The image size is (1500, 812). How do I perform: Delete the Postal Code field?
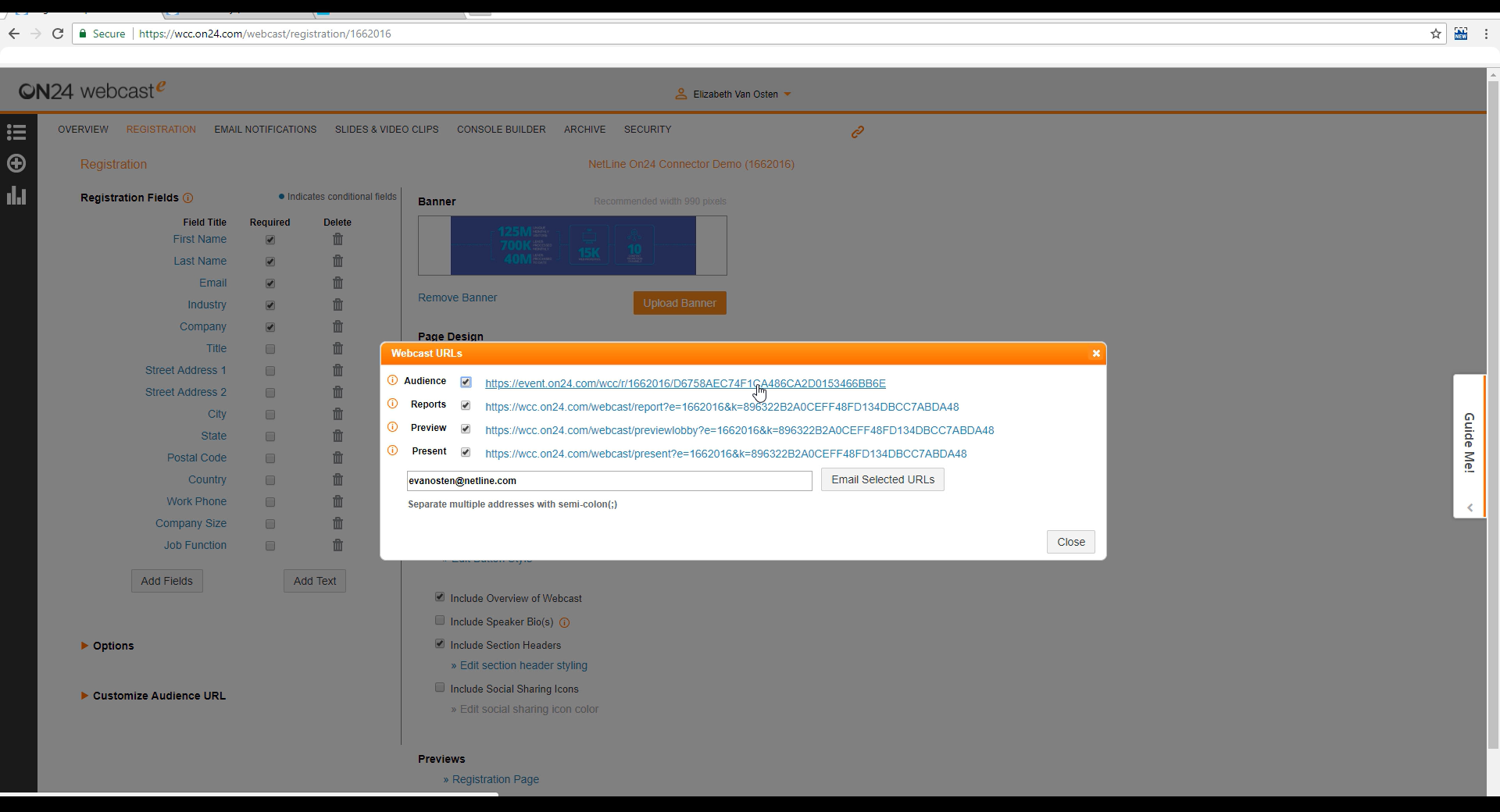pos(337,458)
